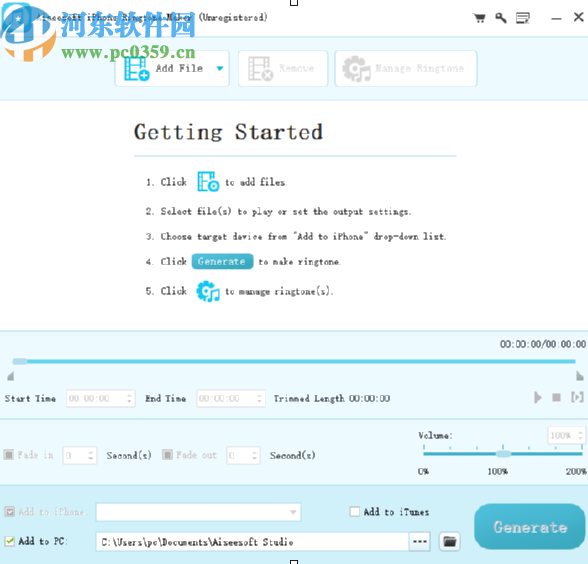Image resolution: width=588 pixels, height=564 pixels.
Task: Open the menu icon in title bar
Action: (522, 18)
